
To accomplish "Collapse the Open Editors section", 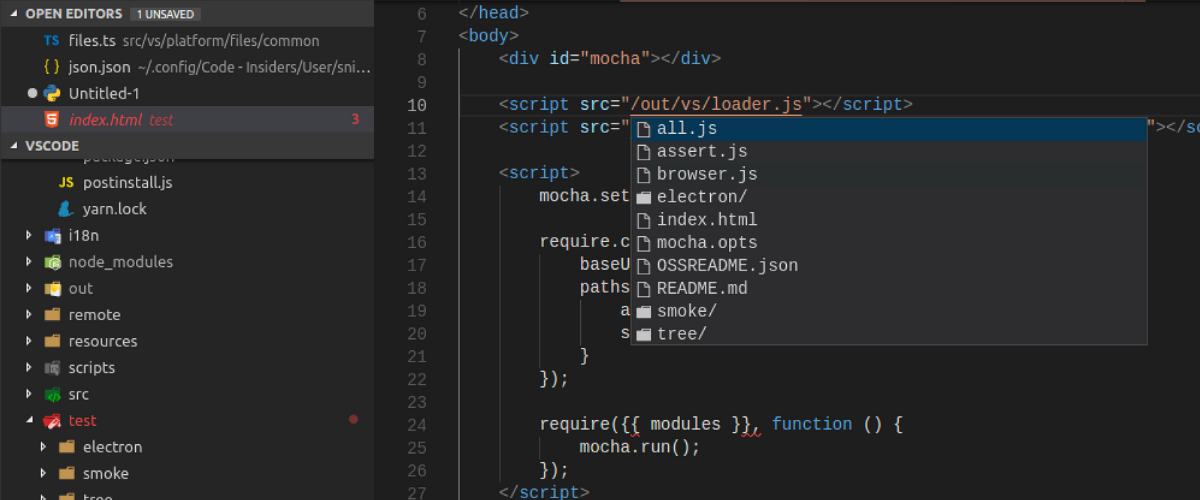I will (x=15, y=14).
